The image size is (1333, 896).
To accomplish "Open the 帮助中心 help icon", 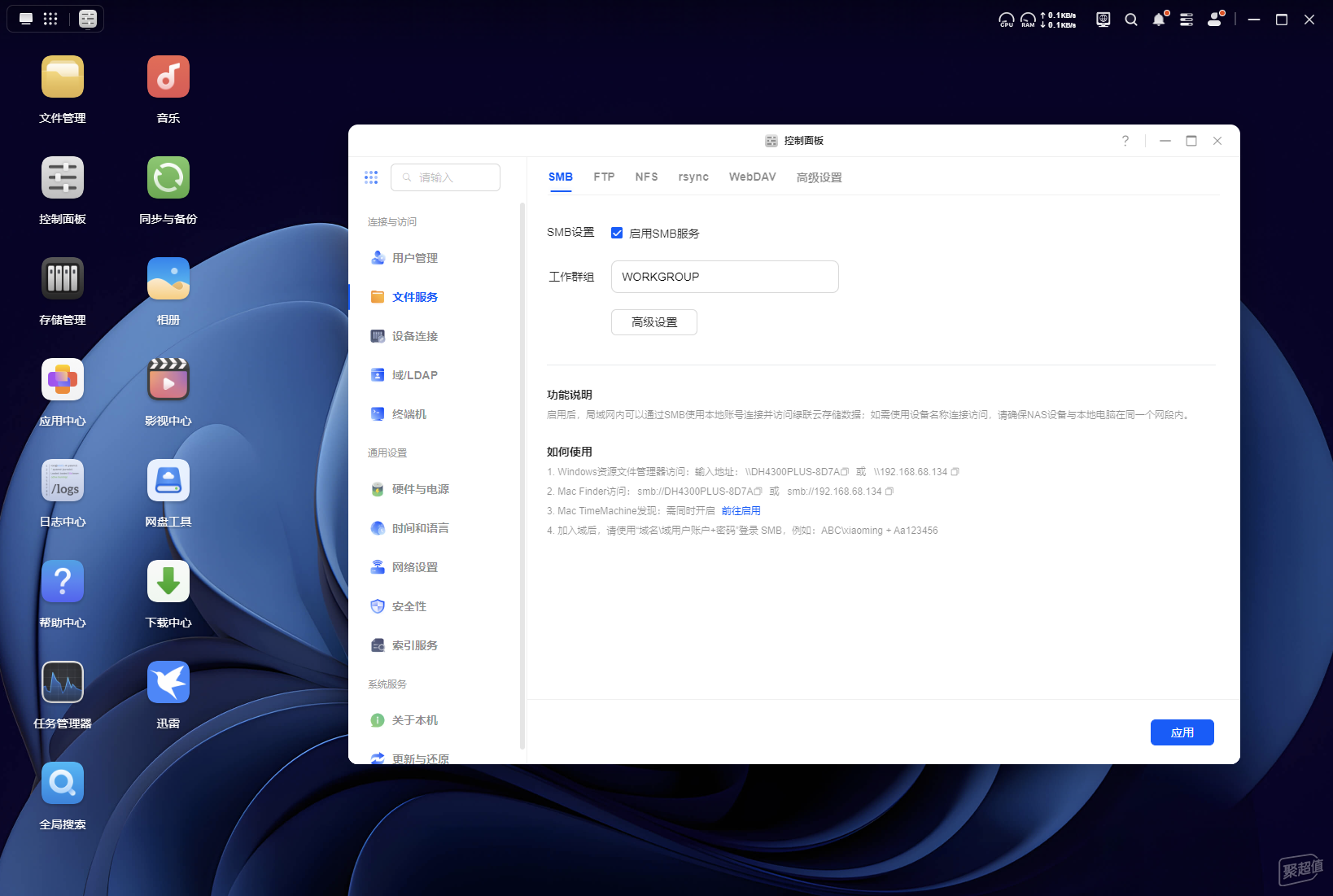I will pos(63,581).
